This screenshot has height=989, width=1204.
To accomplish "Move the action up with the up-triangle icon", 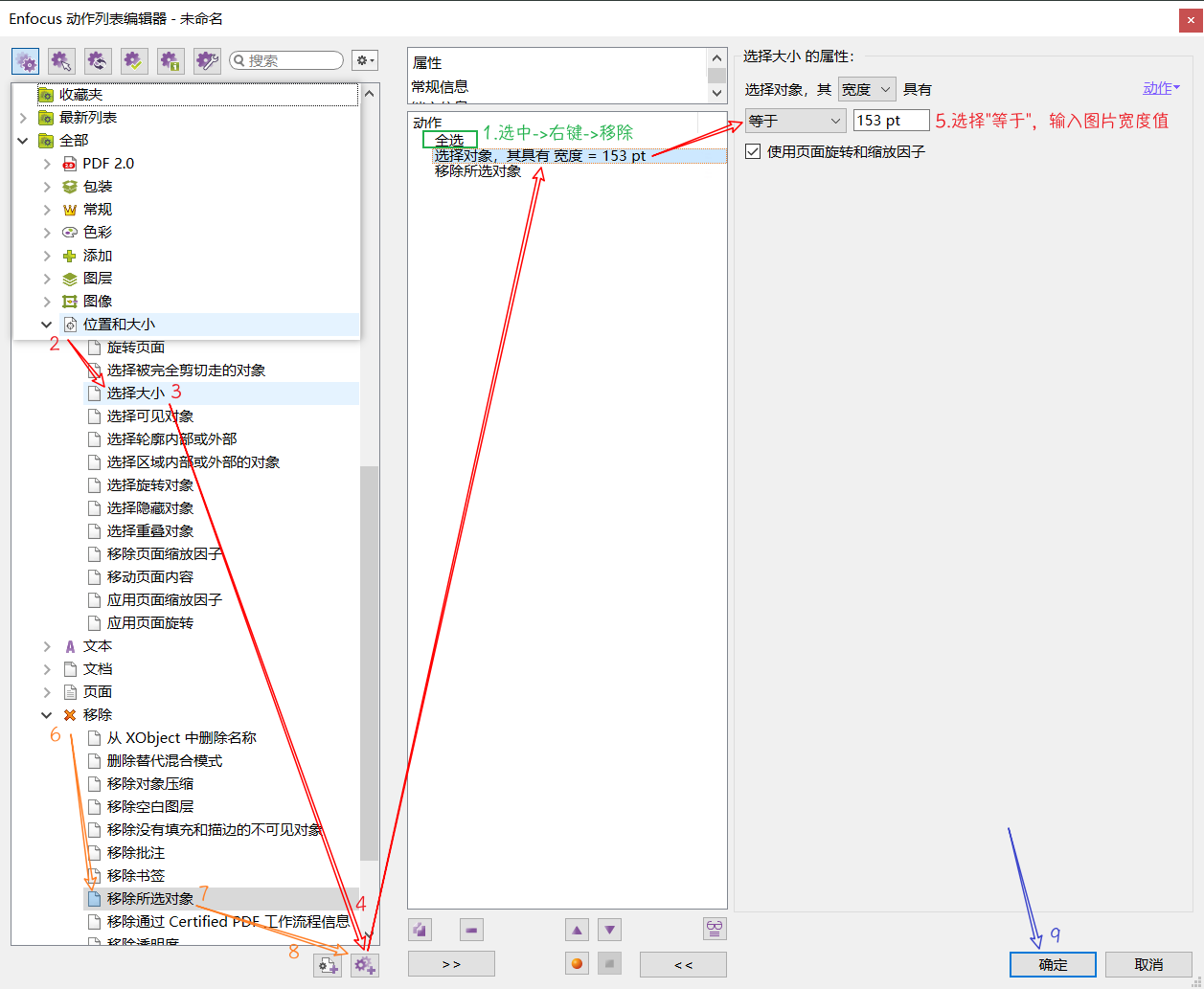I will click(x=577, y=930).
